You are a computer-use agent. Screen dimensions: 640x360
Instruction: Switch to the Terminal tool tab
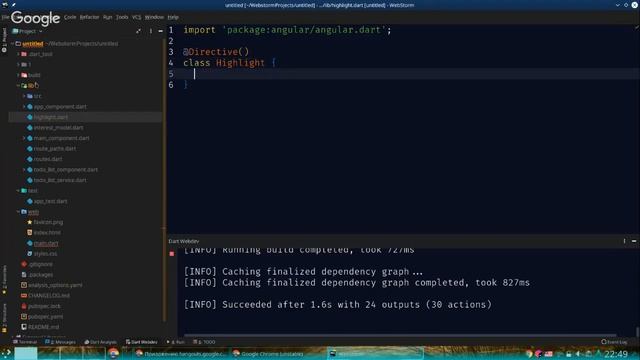[x=25, y=342]
